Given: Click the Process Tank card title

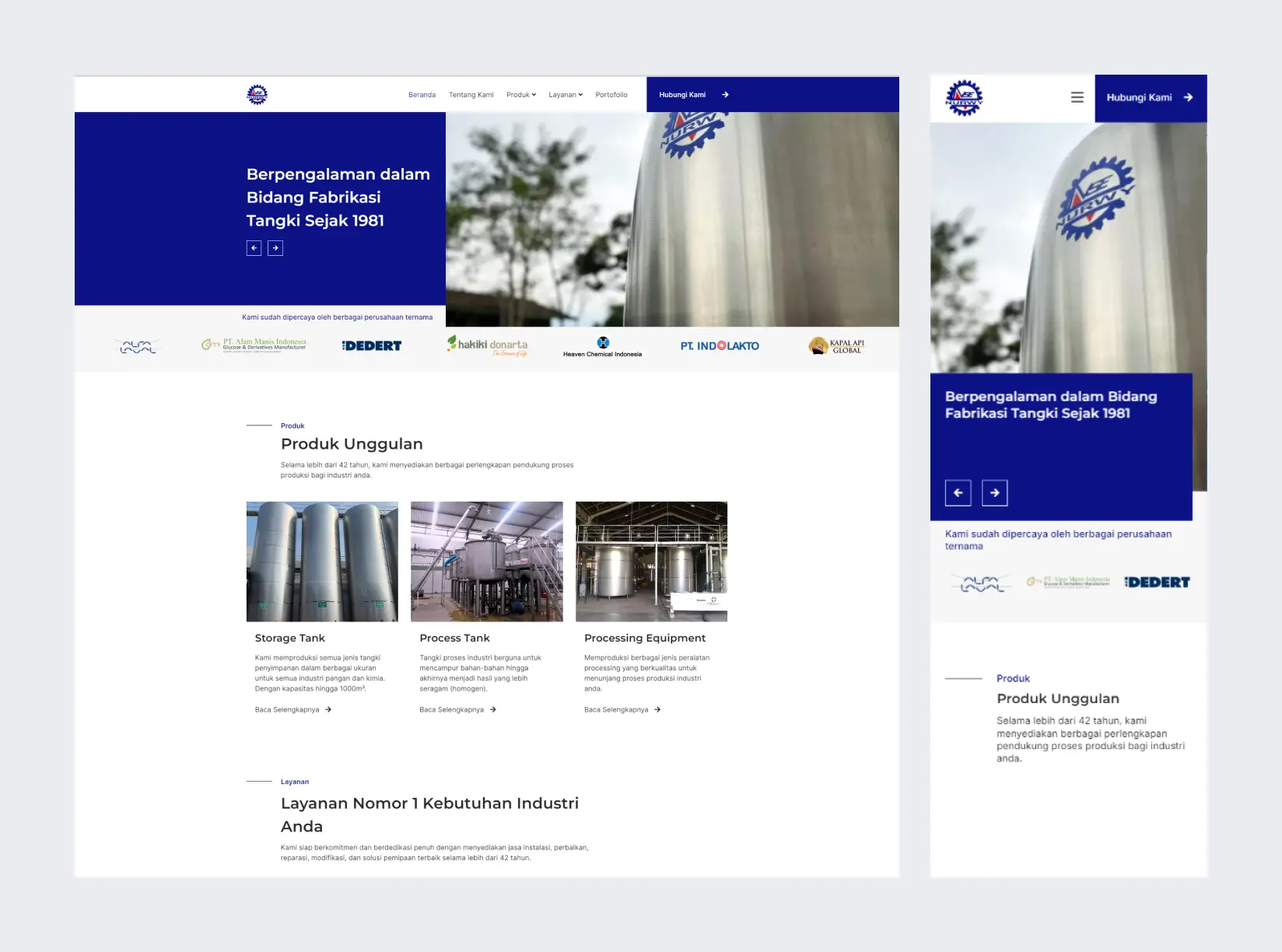Looking at the screenshot, I should pyautogui.click(x=455, y=638).
